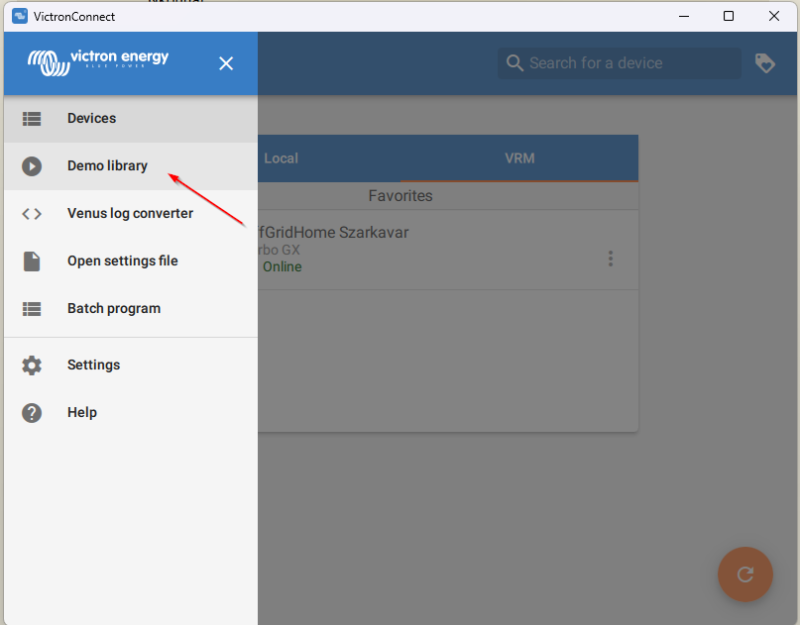800x625 pixels.
Task: Maximize the VictronConnect window
Action: pos(729,16)
